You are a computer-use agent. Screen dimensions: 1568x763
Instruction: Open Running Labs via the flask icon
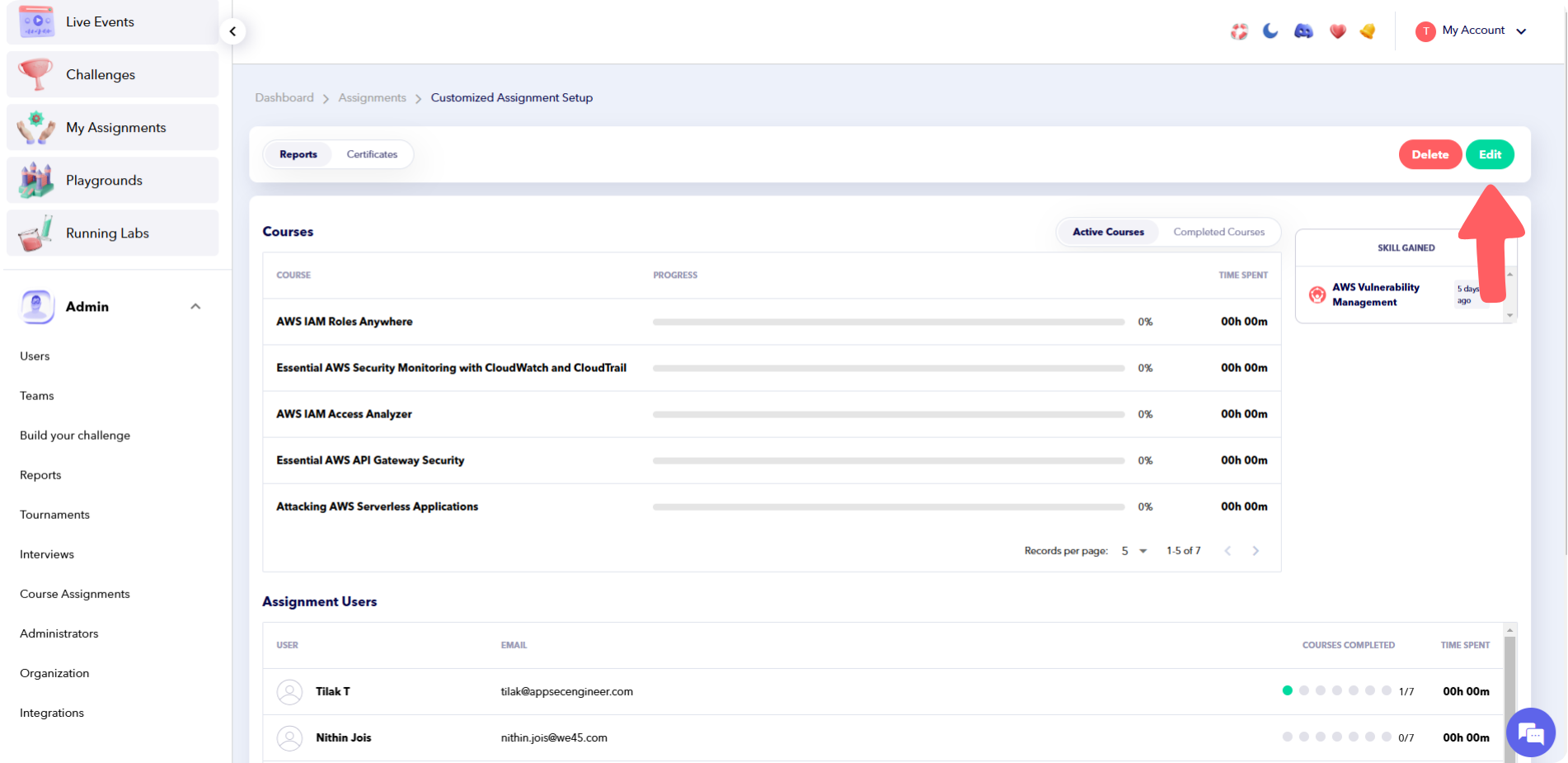pos(35,233)
